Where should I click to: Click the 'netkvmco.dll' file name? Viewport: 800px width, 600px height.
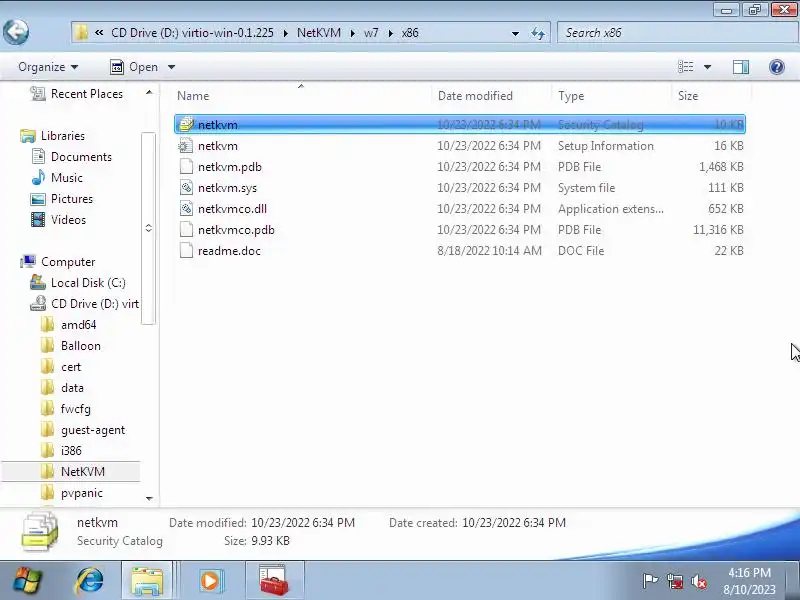pyautogui.click(x=232, y=209)
